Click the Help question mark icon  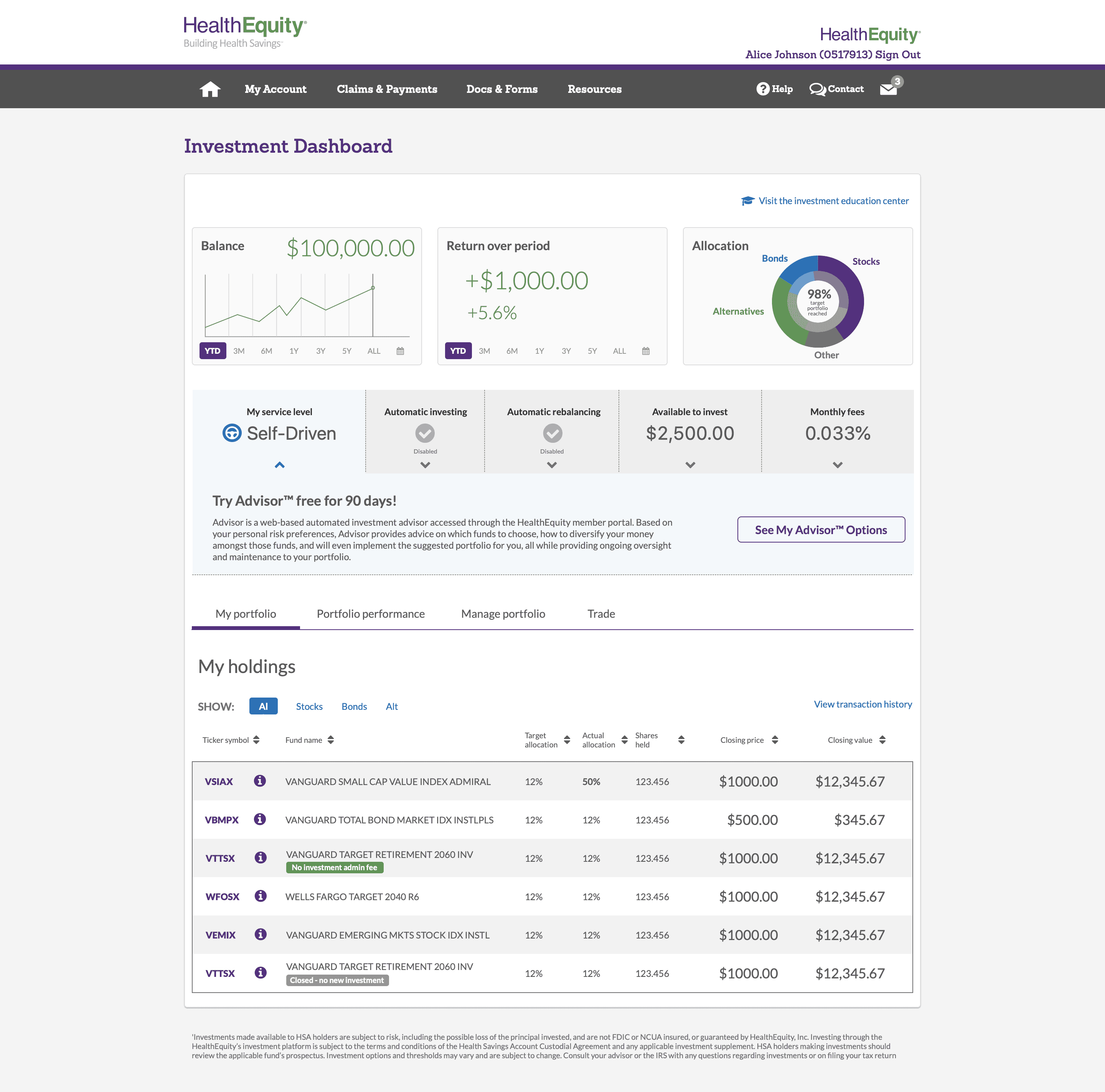click(x=763, y=89)
